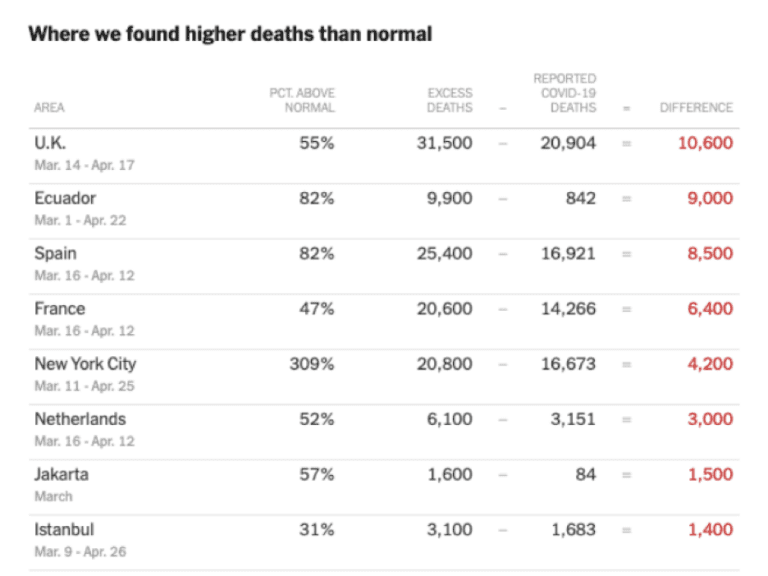The height and width of the screenshot is (576, 768).
Task: Click the 842 reported deaths value
Action: pos(581,198)
